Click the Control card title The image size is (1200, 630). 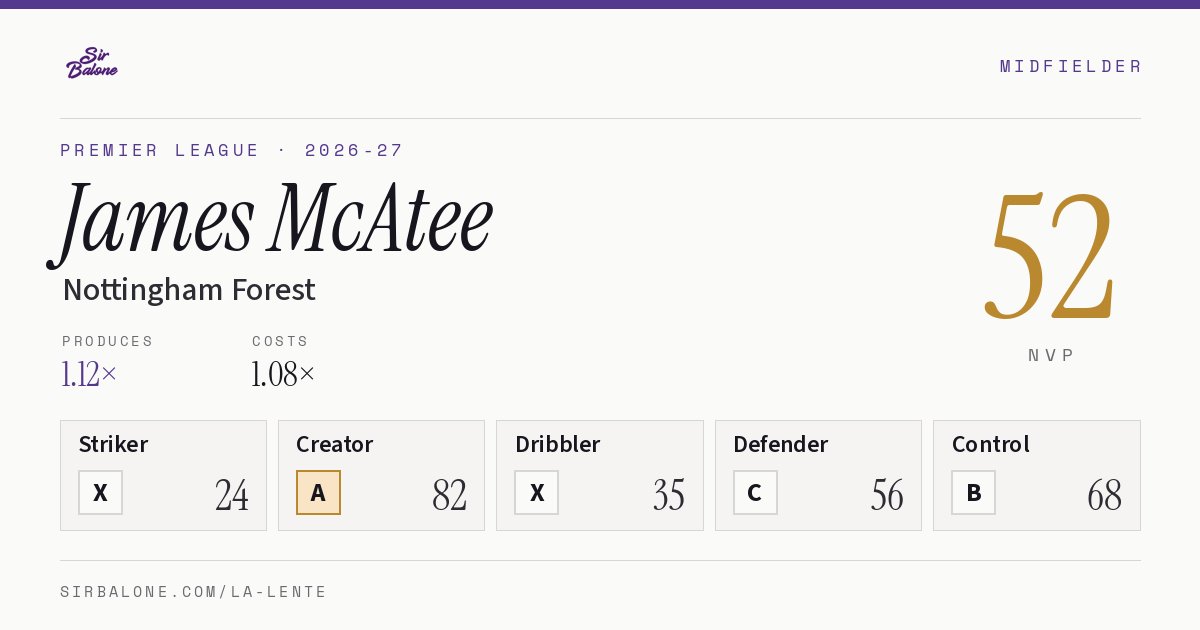[990, 444]
